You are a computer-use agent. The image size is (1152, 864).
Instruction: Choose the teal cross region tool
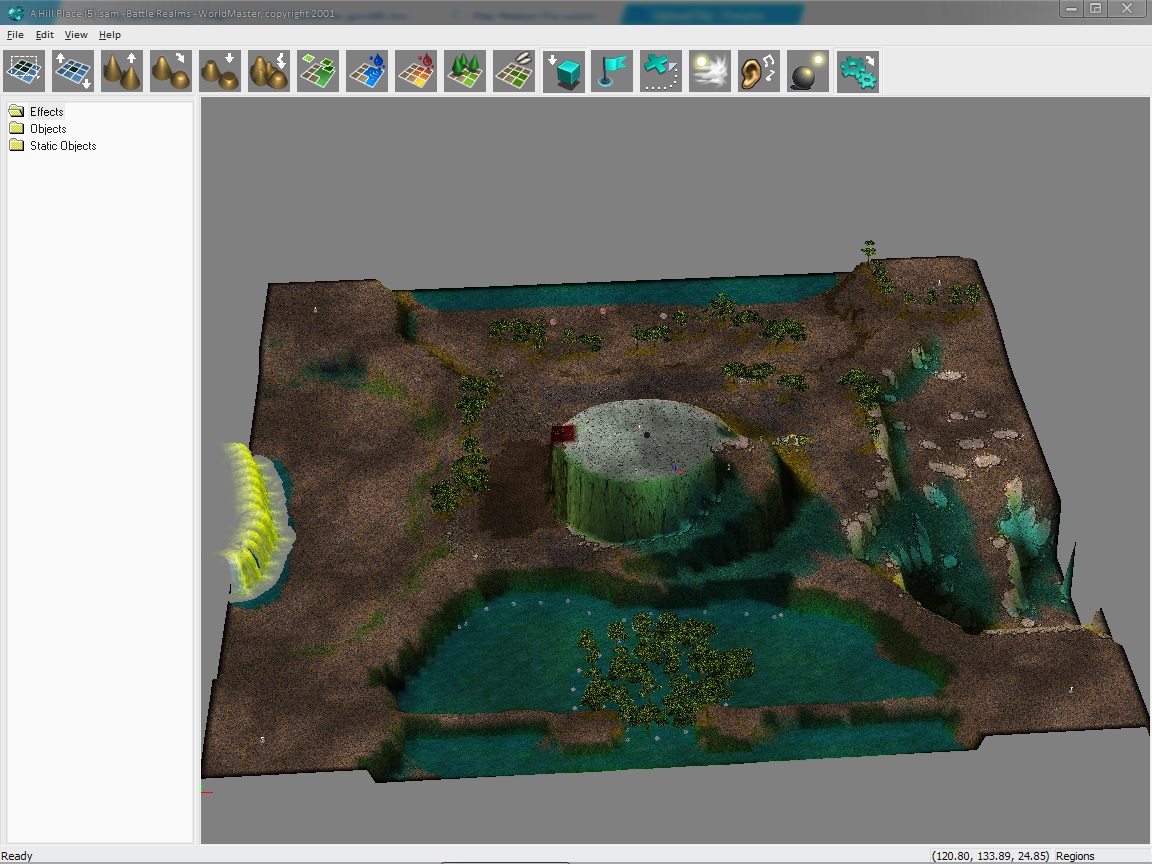tap(661, 71)
